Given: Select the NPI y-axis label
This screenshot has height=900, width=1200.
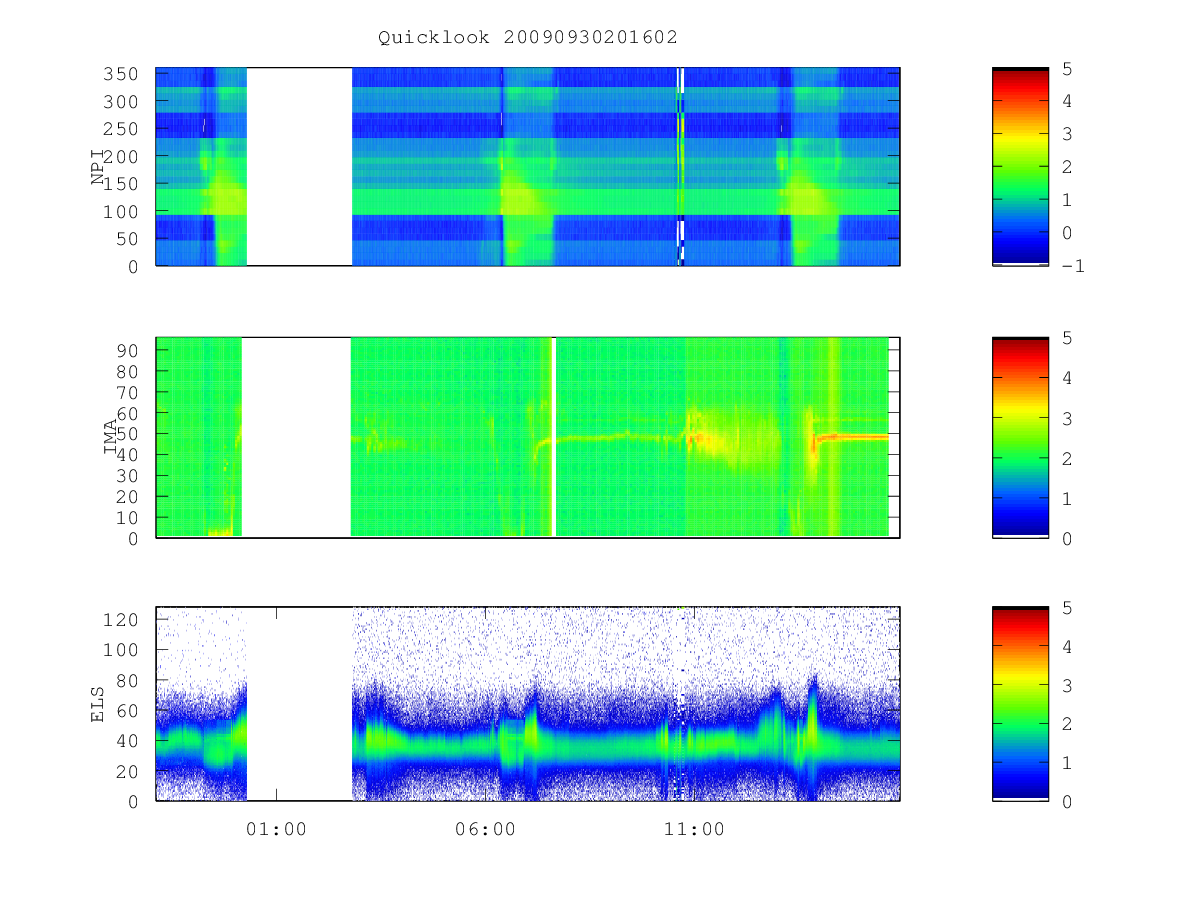Looking at the screenshot, I should click(99, 167).
